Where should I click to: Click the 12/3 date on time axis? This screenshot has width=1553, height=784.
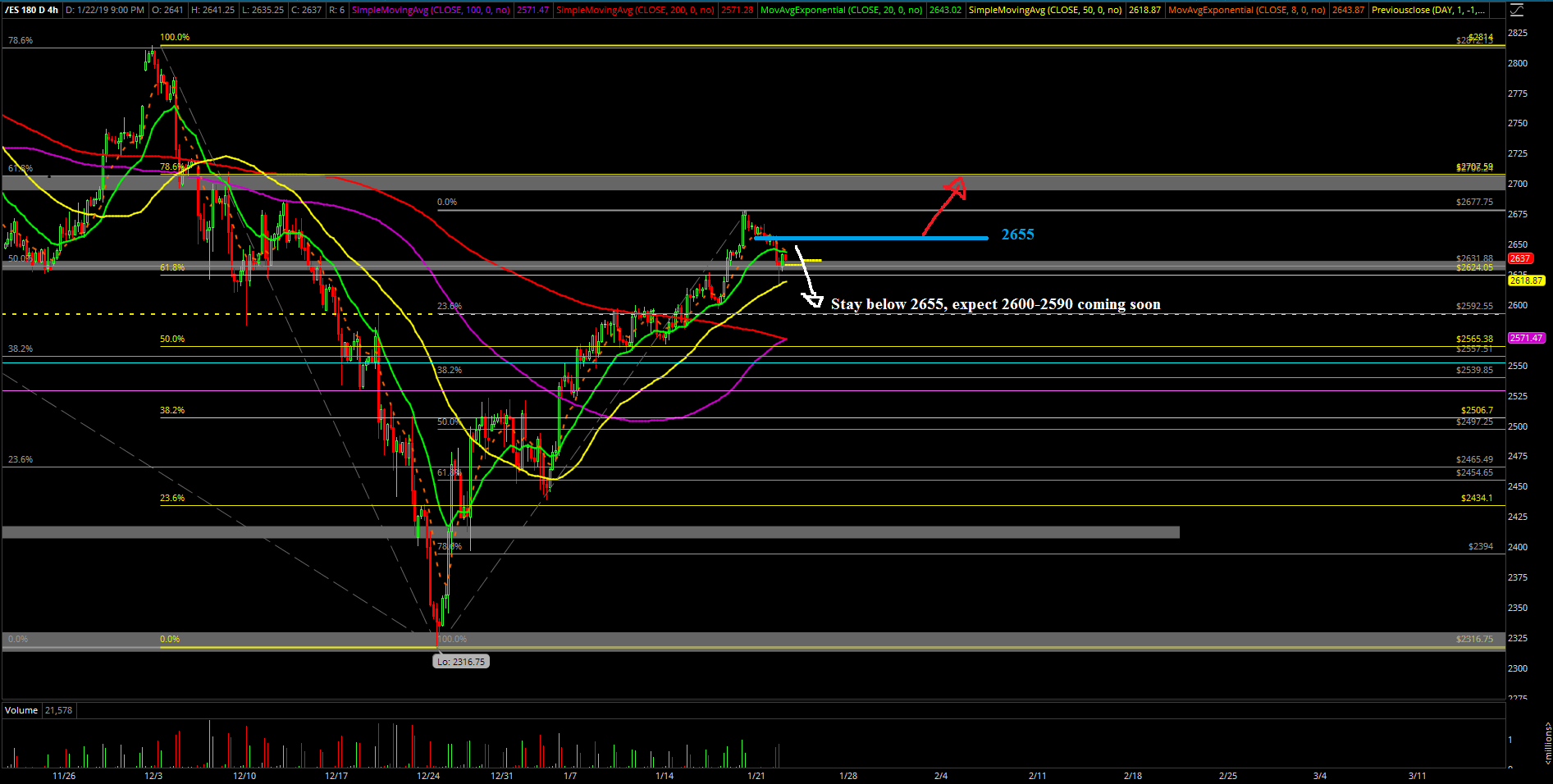(x=153, y=776)
